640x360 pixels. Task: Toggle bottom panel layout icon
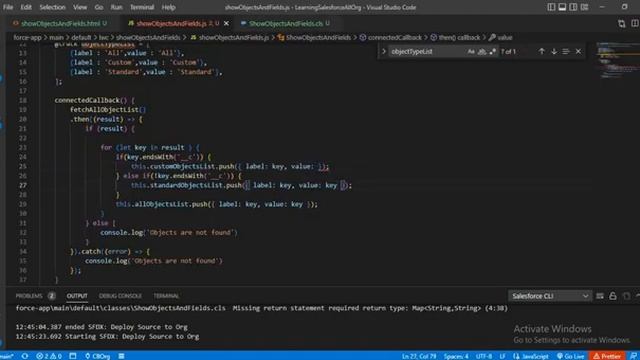pyautogui.click(x=562, y=7)
